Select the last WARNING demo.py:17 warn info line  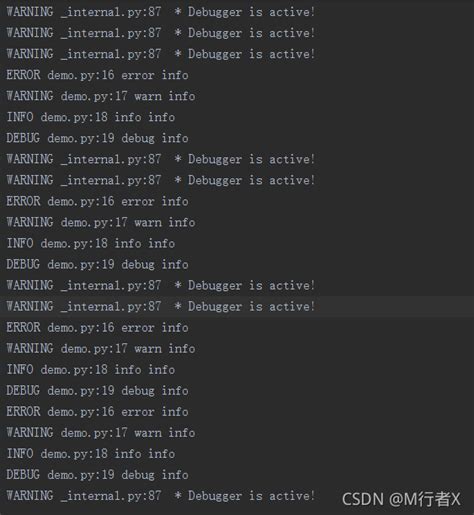pyautogui.click(x=101, y=433)
